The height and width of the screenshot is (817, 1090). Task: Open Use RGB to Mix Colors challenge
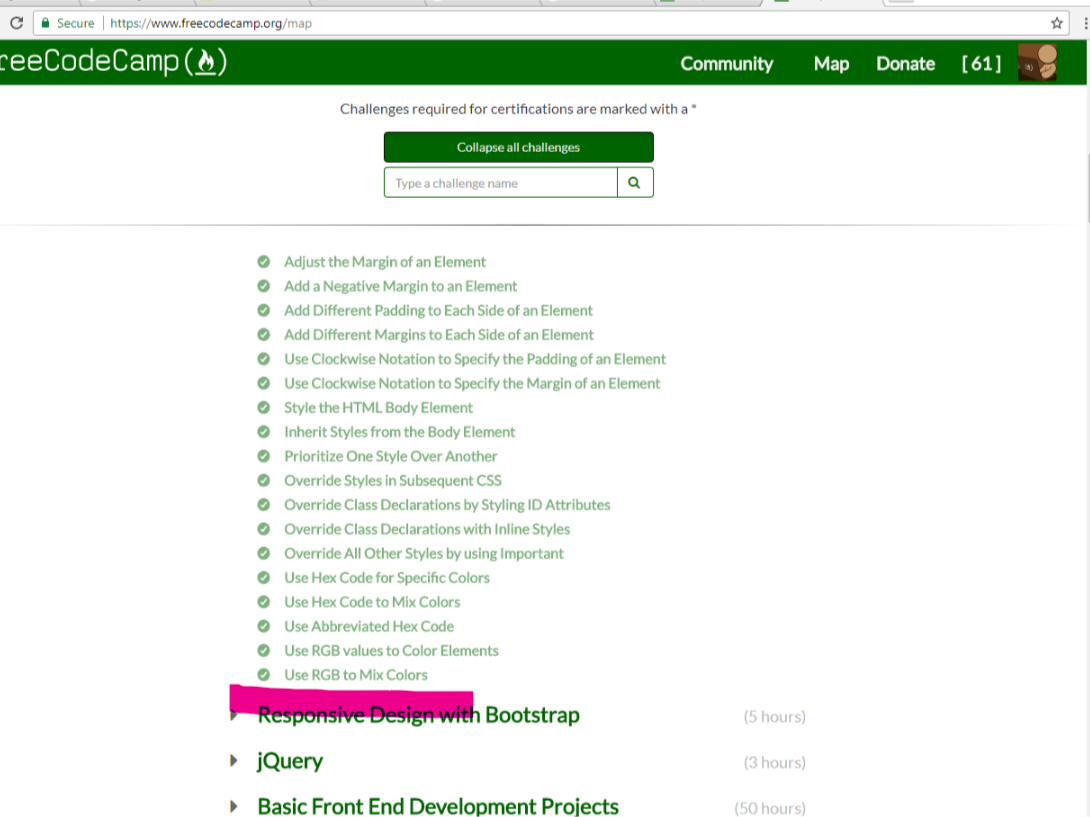(356, 674)
